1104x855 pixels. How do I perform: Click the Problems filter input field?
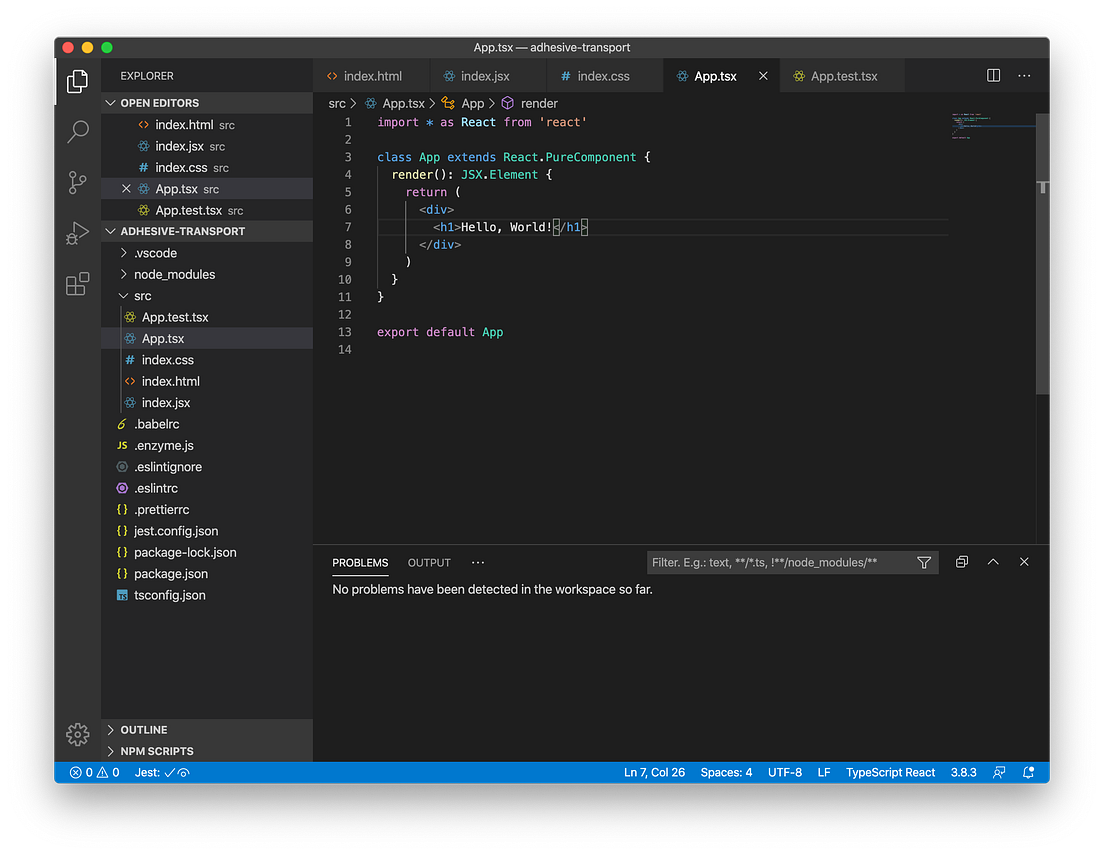tap(780, 562)
